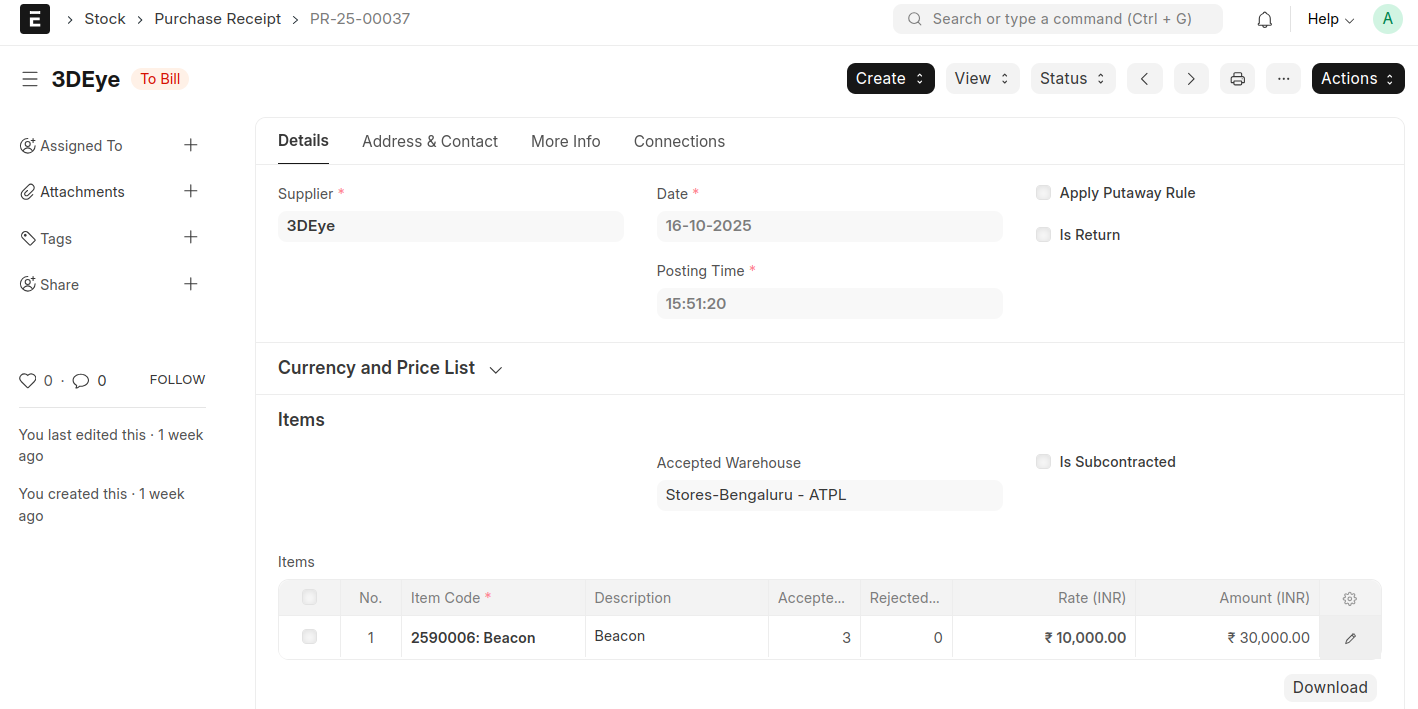
Task: Add an attachment with plus icon
Action: tap(191, 191)
